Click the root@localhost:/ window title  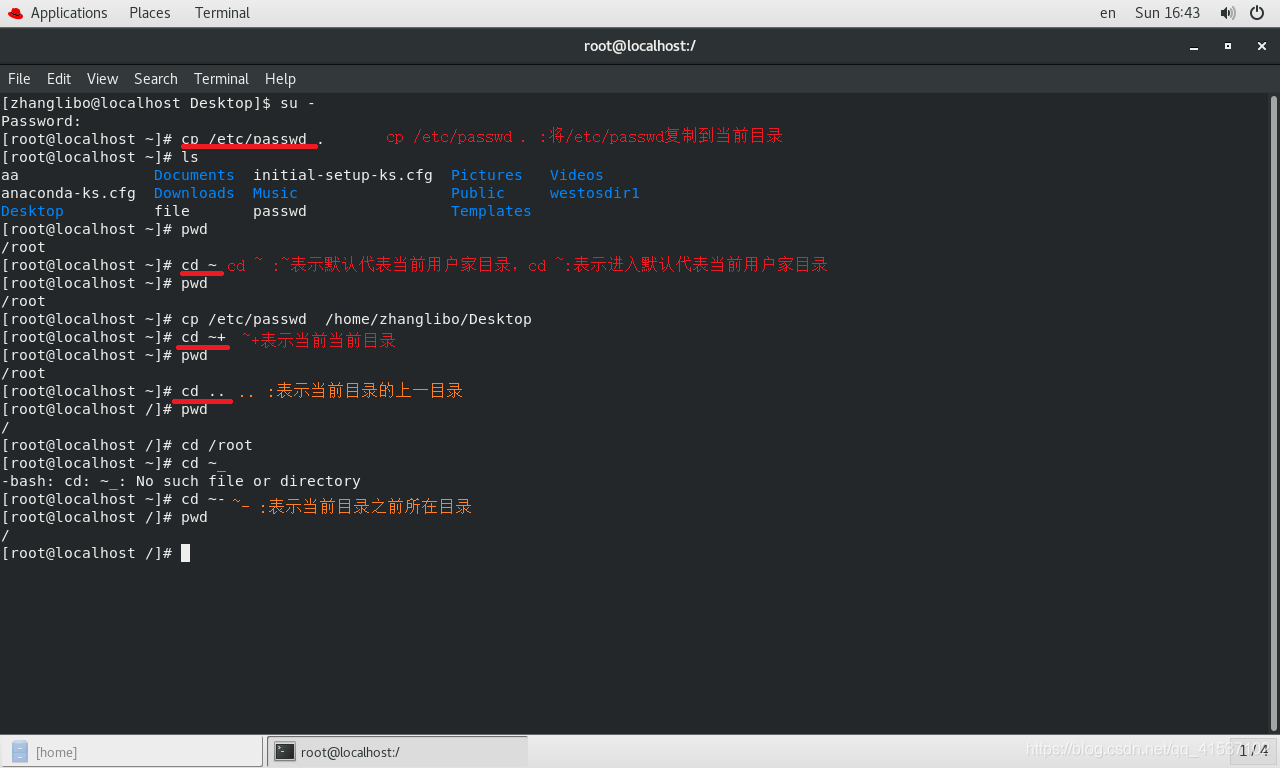click(x=640, y=46)
